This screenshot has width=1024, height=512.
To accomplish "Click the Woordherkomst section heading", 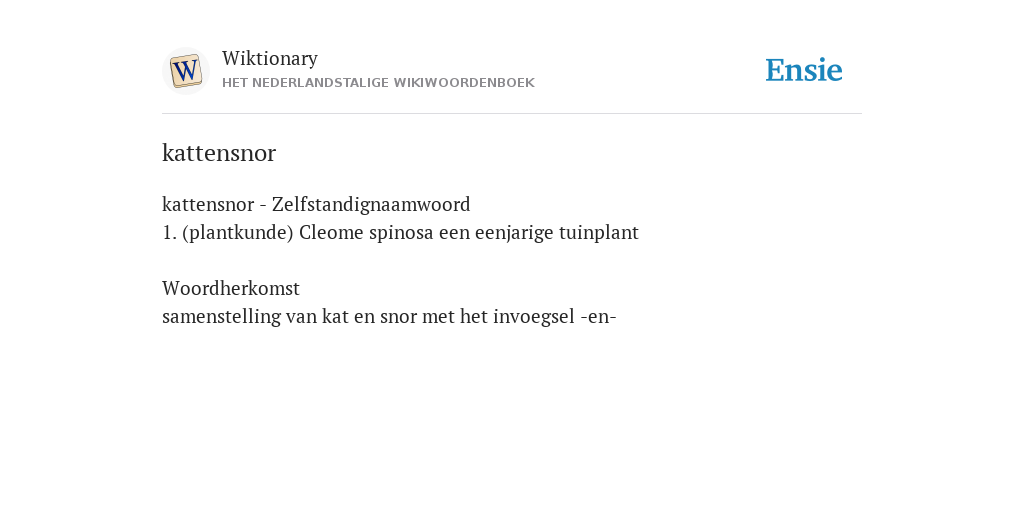I will 231,288.
